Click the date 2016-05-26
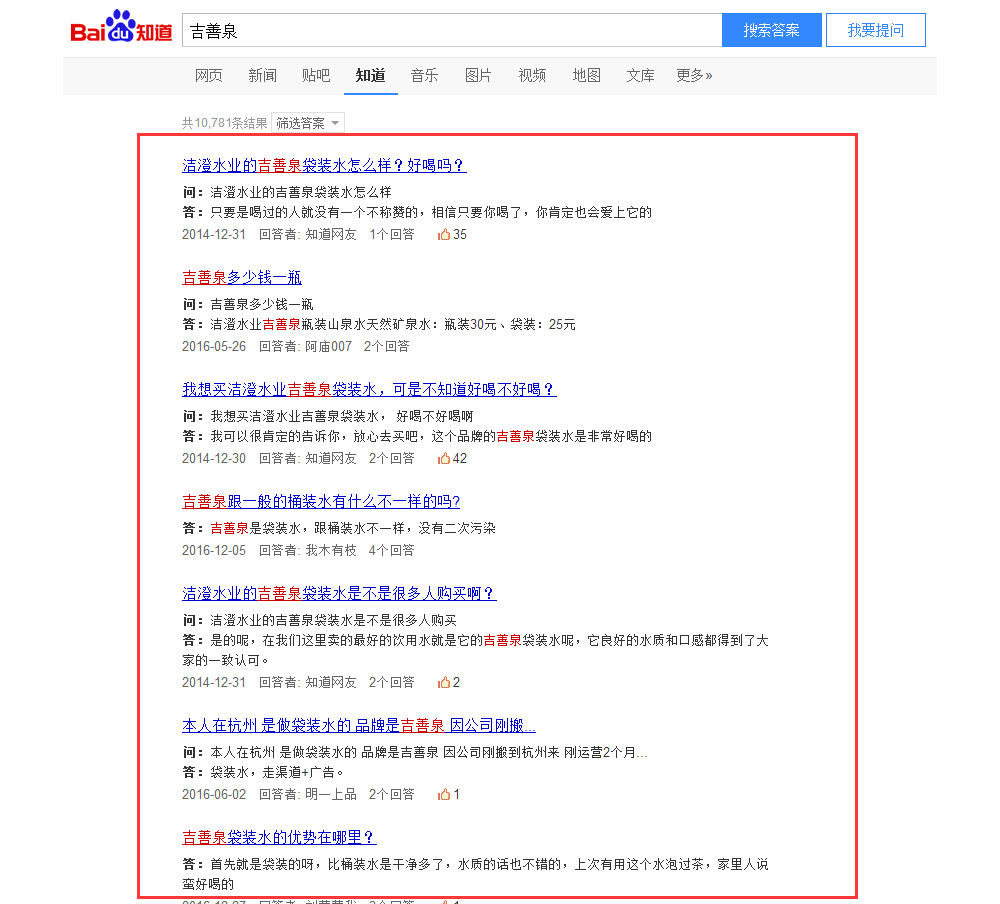This screenshot has height=904, width=1000. (x=214, y=346)
